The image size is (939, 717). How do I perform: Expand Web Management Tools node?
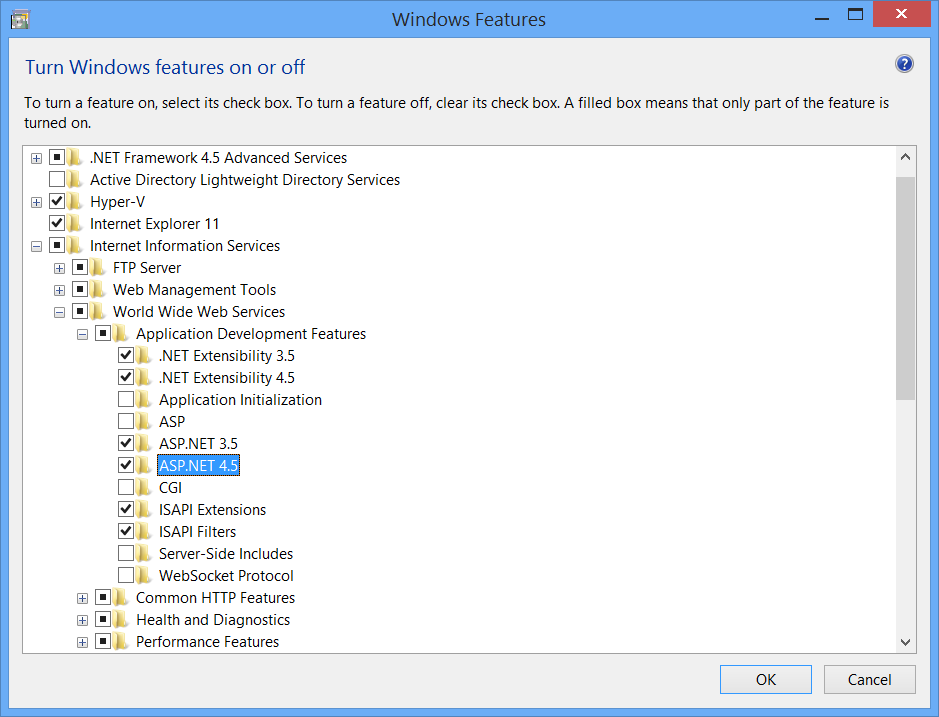pyautogui.click(x=59, y=291)
